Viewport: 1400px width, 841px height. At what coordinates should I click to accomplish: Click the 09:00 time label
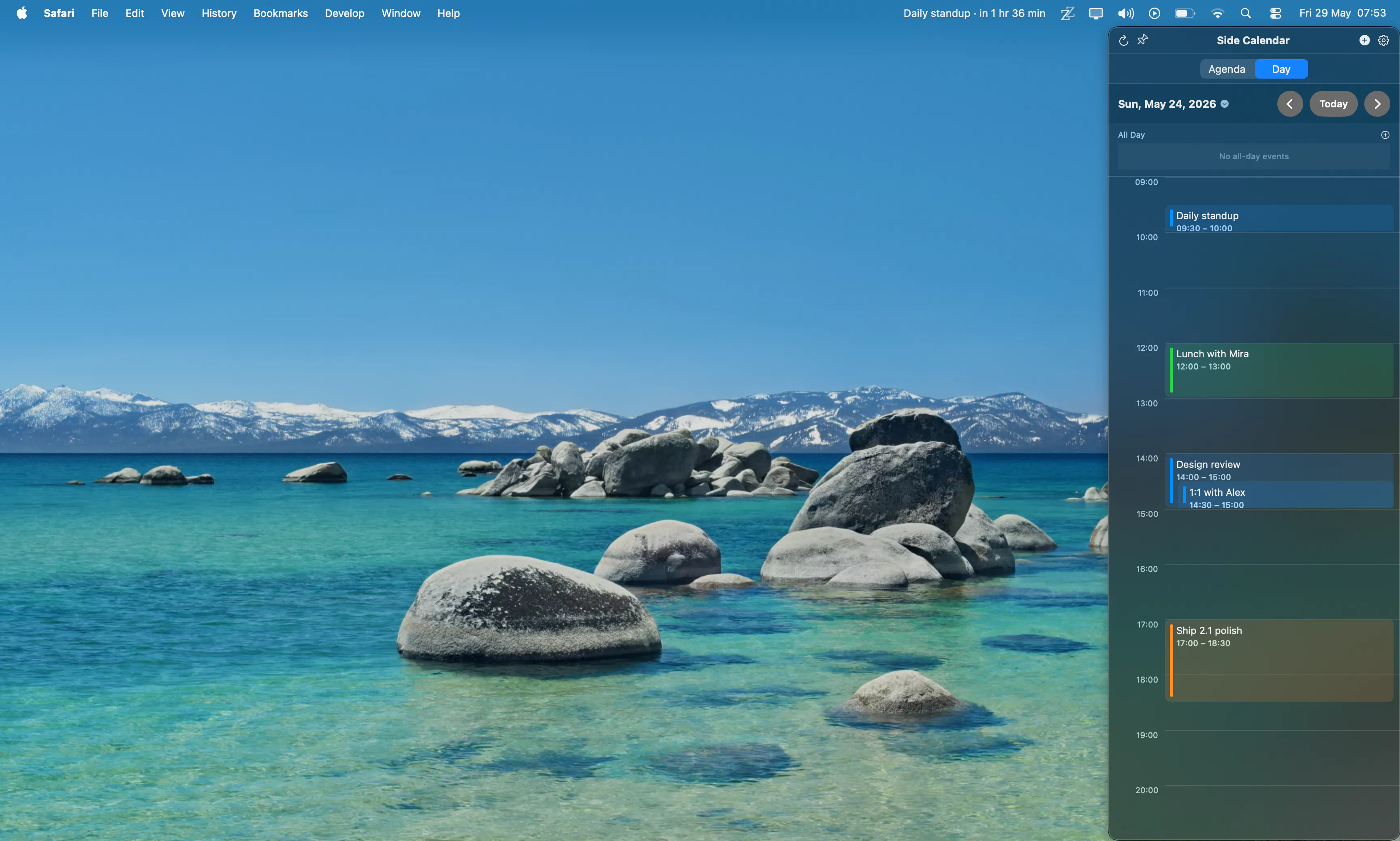(x=1146, y=182)
